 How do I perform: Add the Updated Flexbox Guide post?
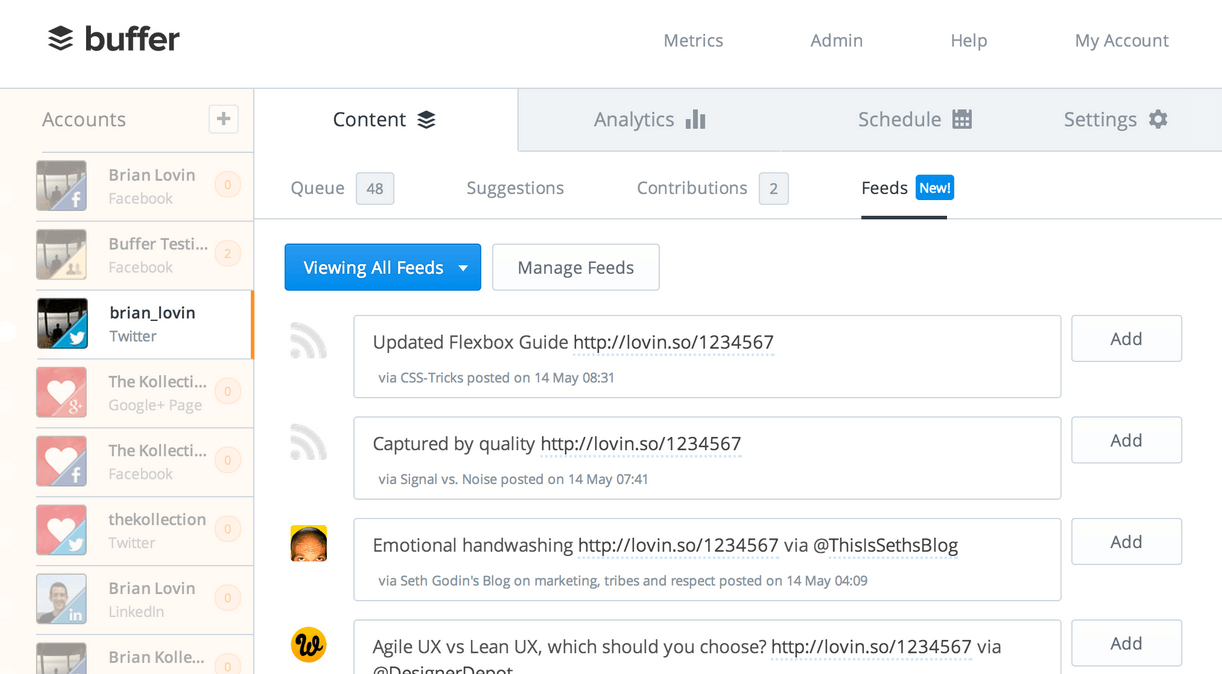[1126, 339]
